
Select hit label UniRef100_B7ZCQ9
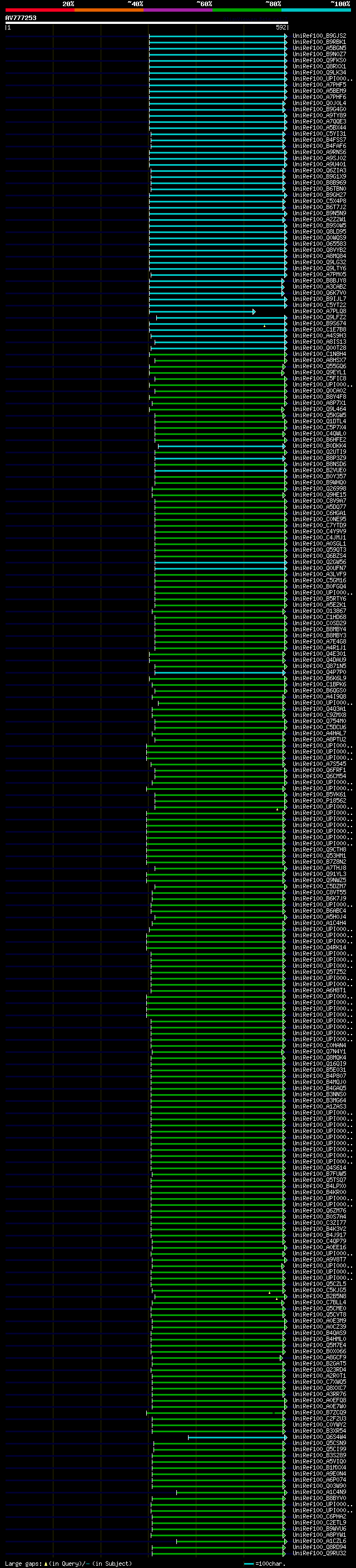(319, 1412)
